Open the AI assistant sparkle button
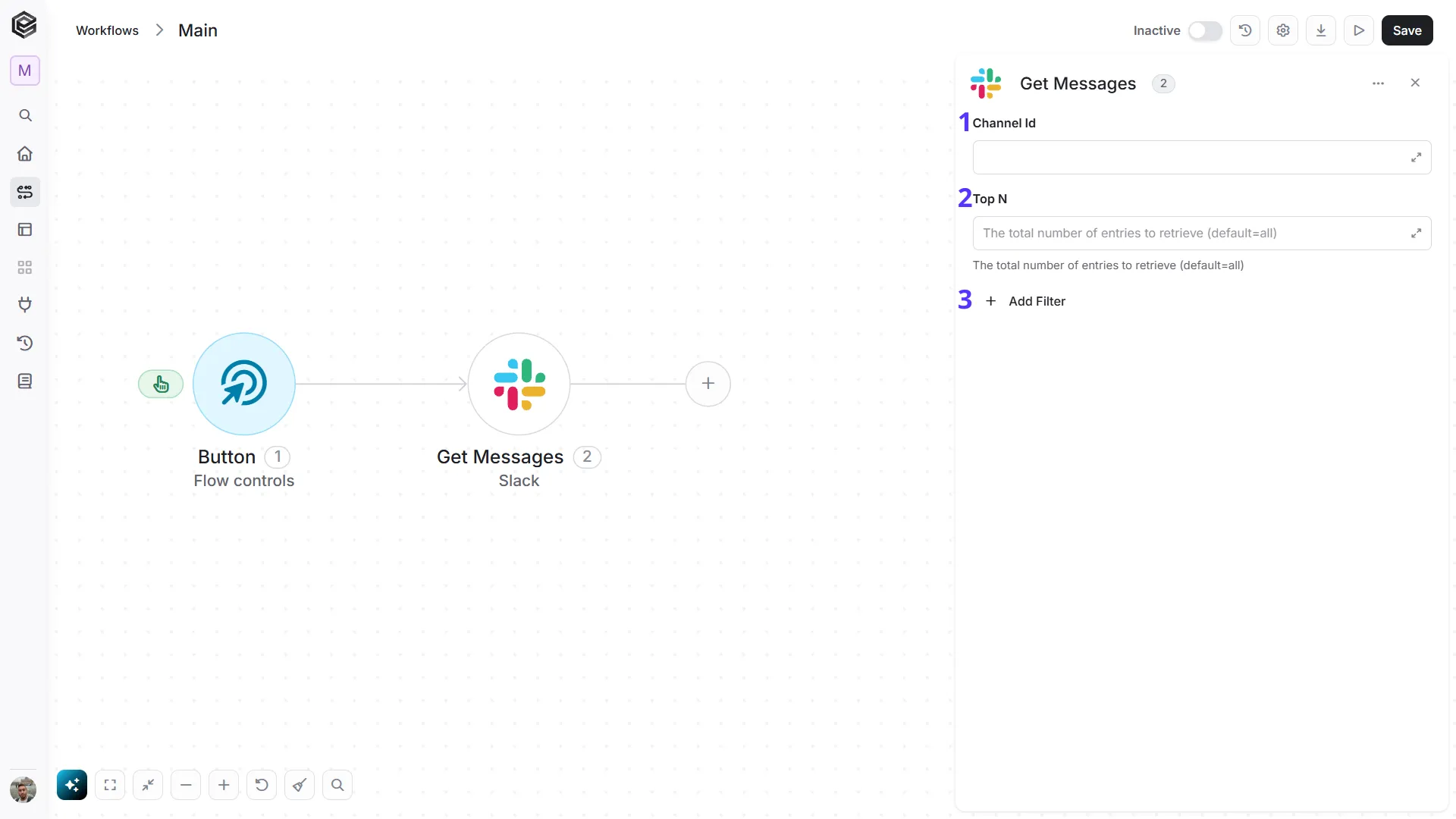This screenshot has width=1456, height=819. tap(72, 785)
